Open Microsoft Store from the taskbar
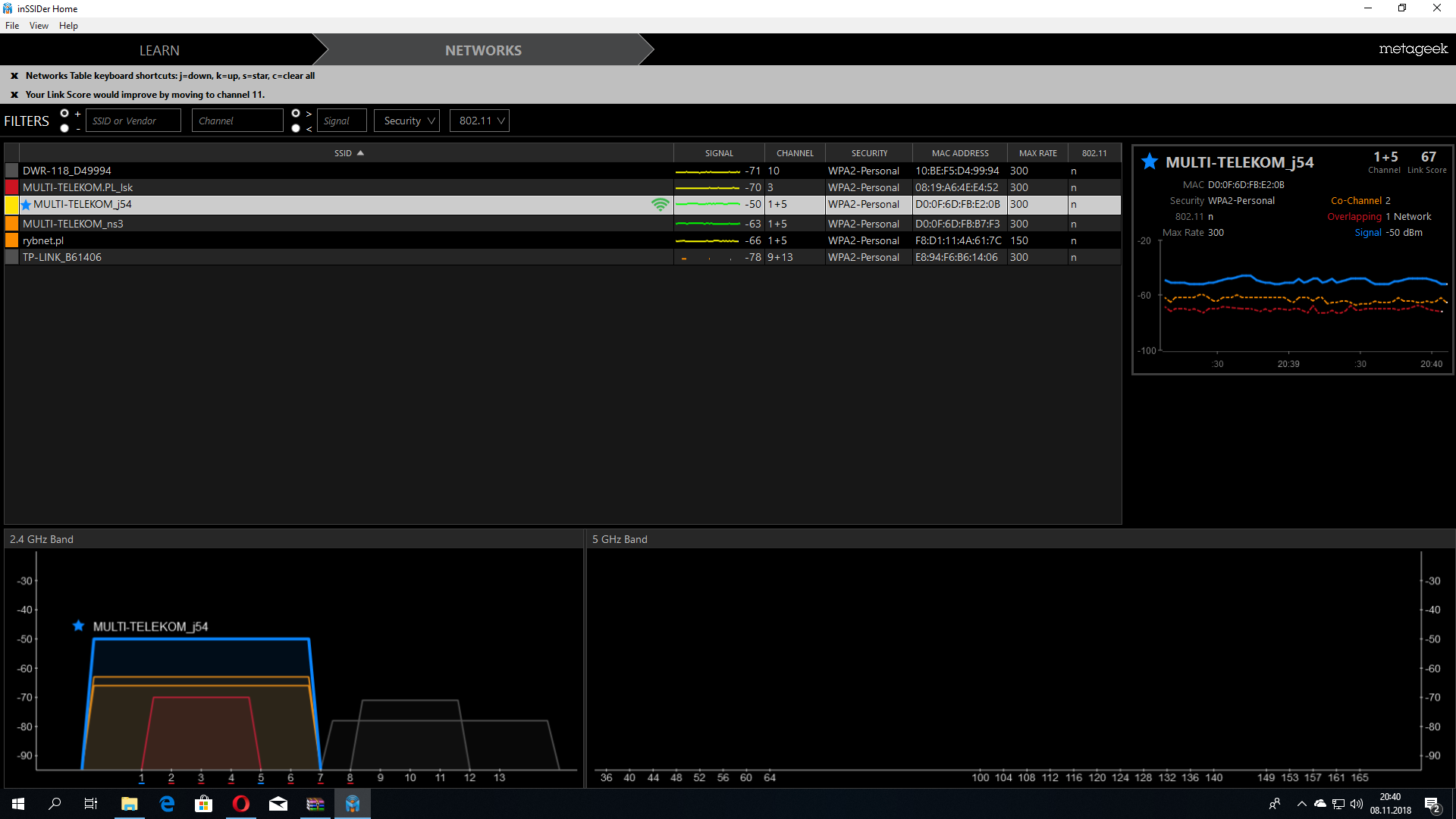The height and width of the screenshot is (819, 1456). (203, 804)
